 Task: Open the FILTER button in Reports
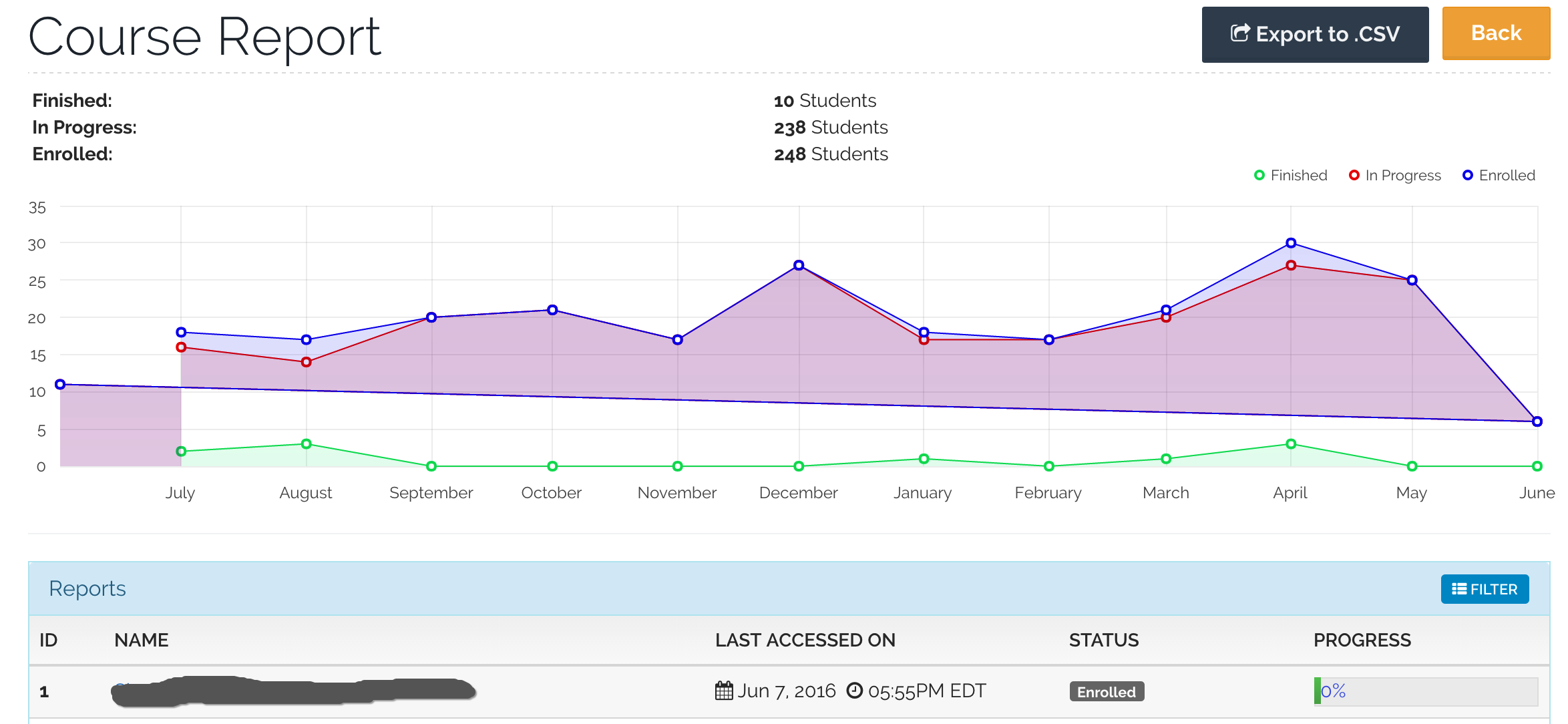tap(1484, 589)
